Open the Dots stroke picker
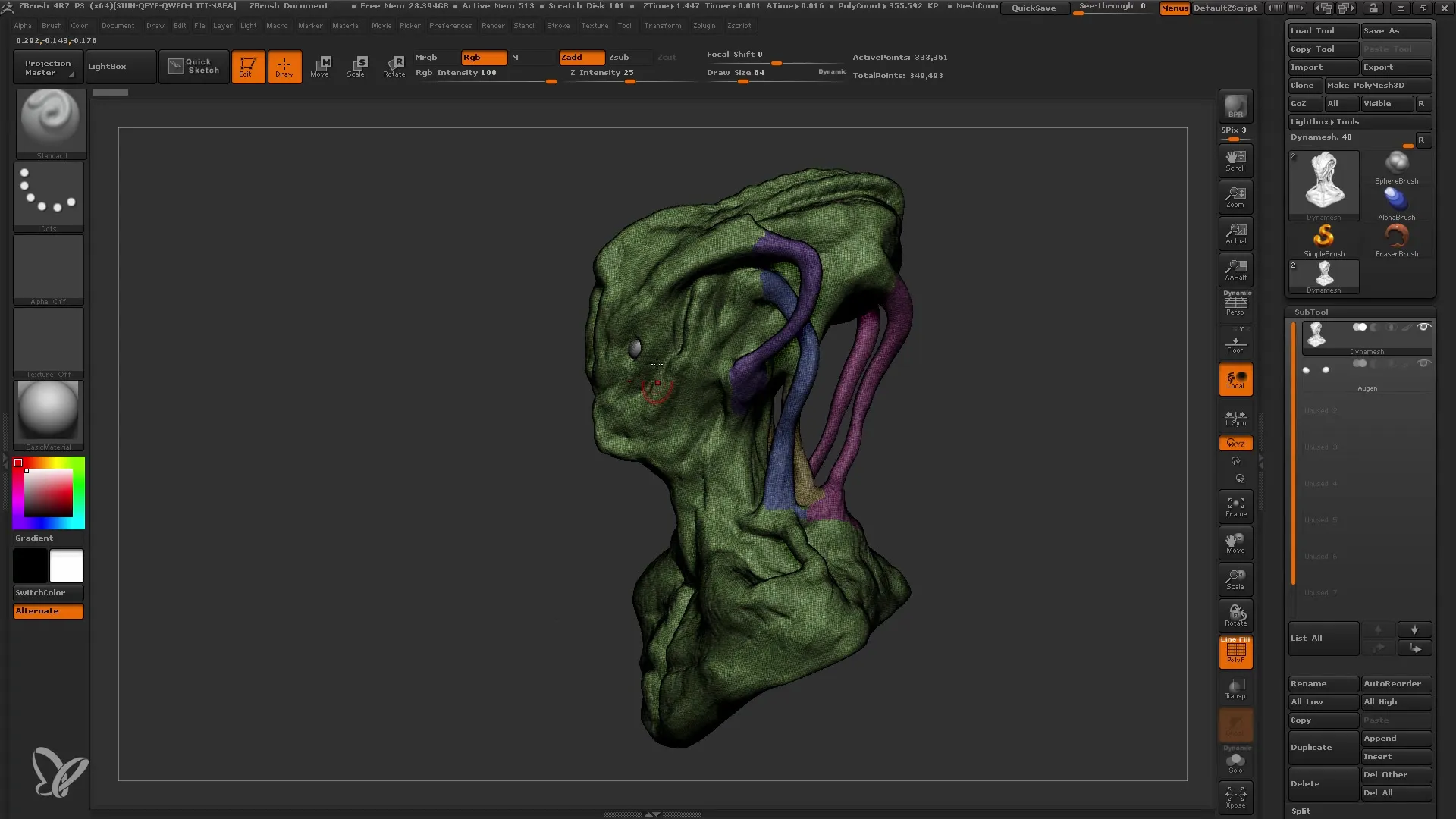This screenshot has height=819, width=1456. [x=49, y=196]
